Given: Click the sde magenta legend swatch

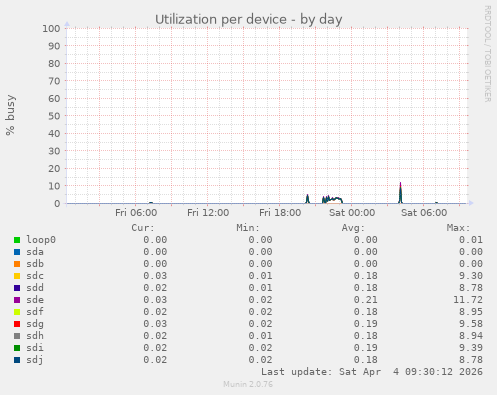Looking at the screenshot, I should tap(17, 300).
